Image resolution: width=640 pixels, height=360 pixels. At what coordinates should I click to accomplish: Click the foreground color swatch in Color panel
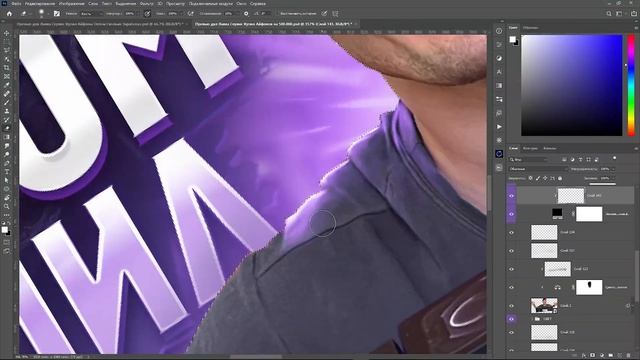[512, 39]
